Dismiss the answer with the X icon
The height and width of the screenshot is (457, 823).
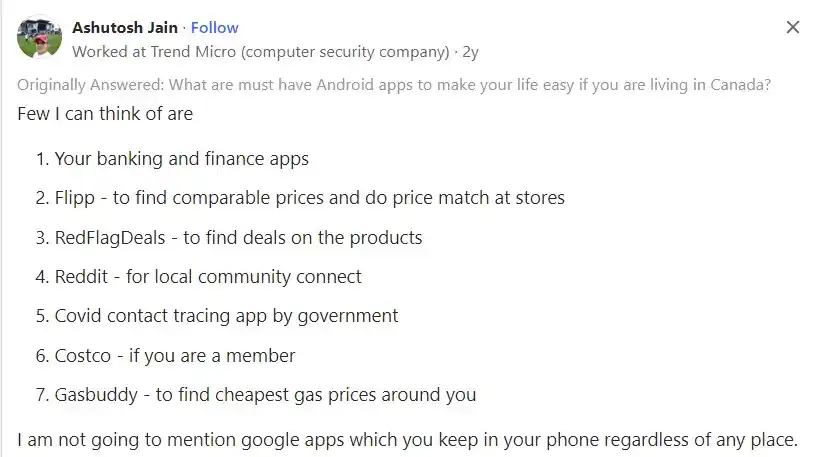[x=793, y=27]
